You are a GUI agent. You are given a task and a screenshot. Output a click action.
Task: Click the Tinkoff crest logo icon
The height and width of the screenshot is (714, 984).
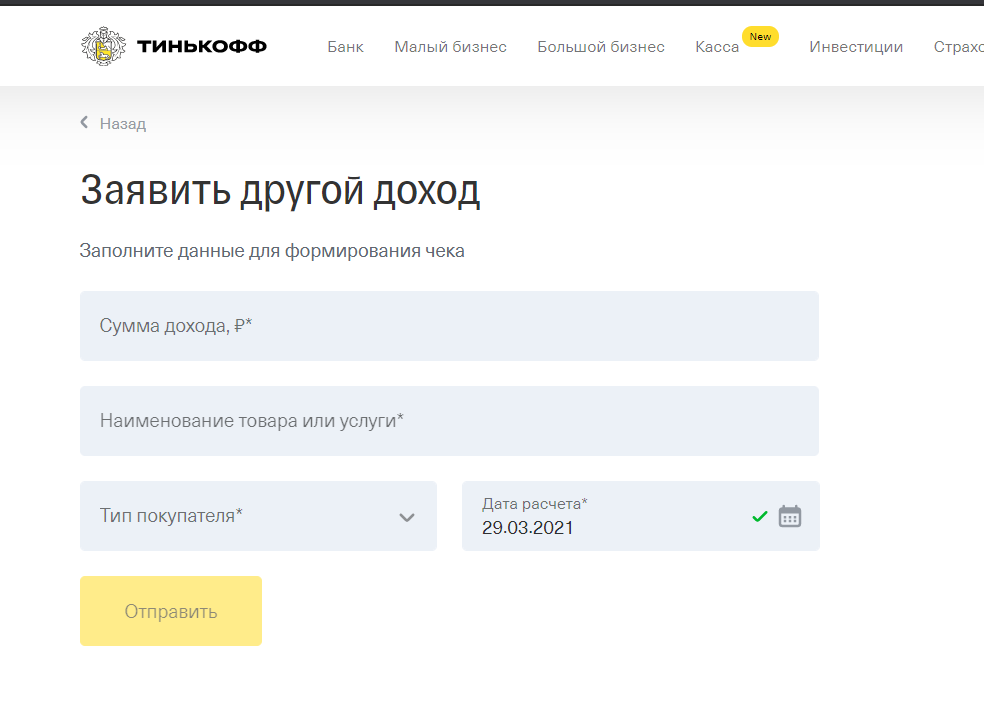point(104,46)
